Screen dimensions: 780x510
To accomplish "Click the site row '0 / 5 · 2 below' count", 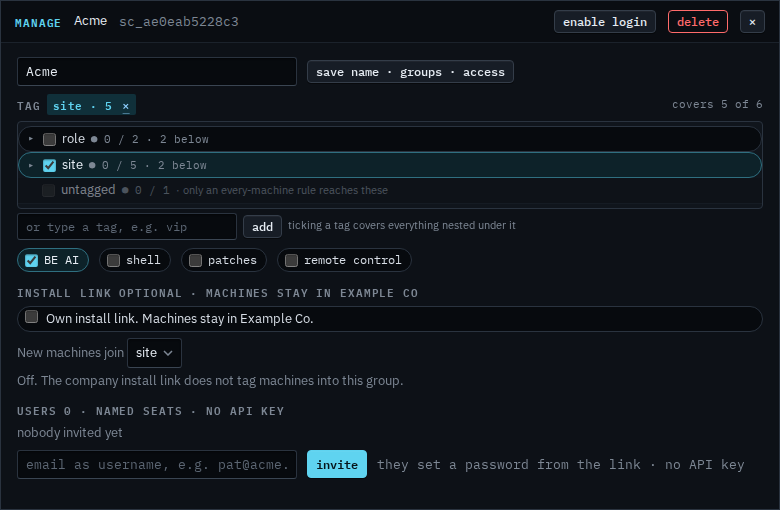I will (x=154, y=165).
